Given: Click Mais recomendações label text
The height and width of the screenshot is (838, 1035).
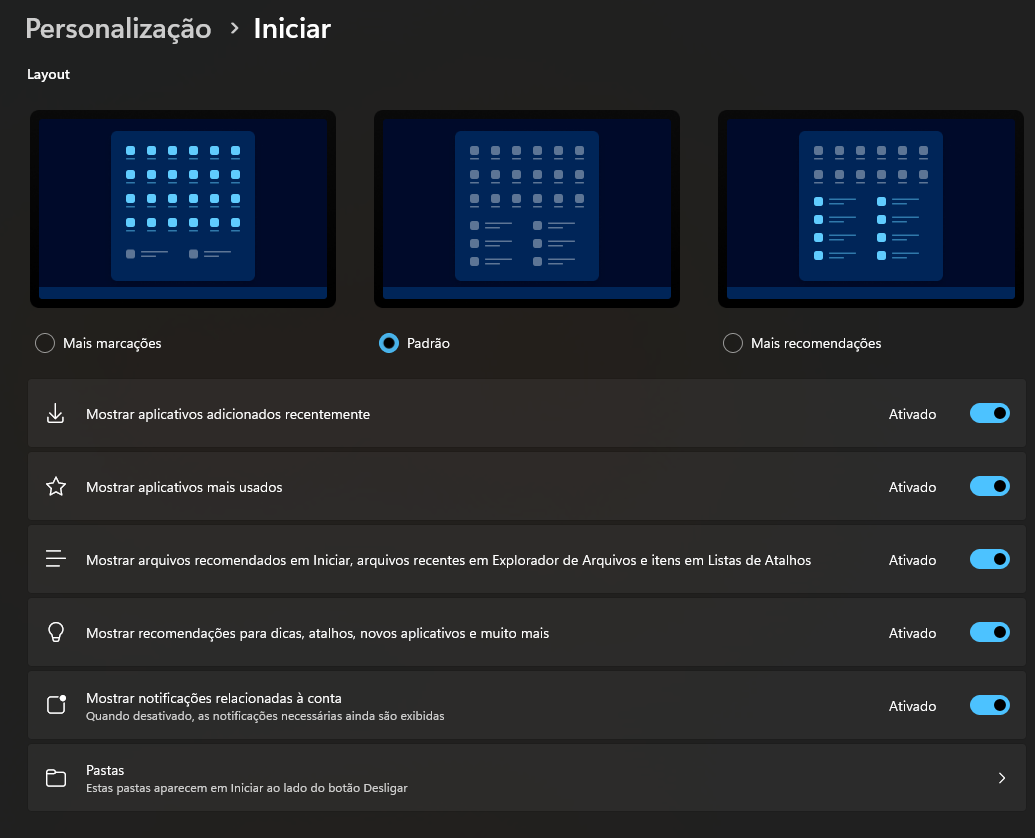Looking at the screenshot, I should [x=816, y=343].
